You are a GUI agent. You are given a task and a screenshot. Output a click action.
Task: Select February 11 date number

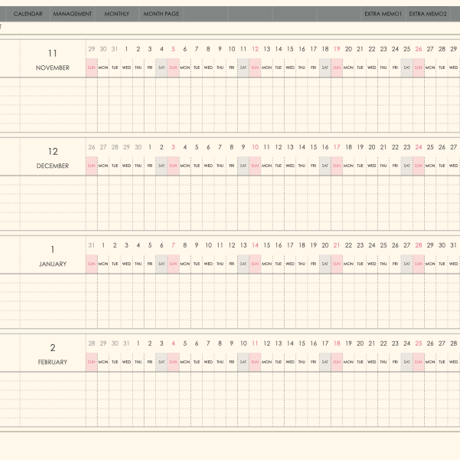pyautogui.click(x=255, y=343)
